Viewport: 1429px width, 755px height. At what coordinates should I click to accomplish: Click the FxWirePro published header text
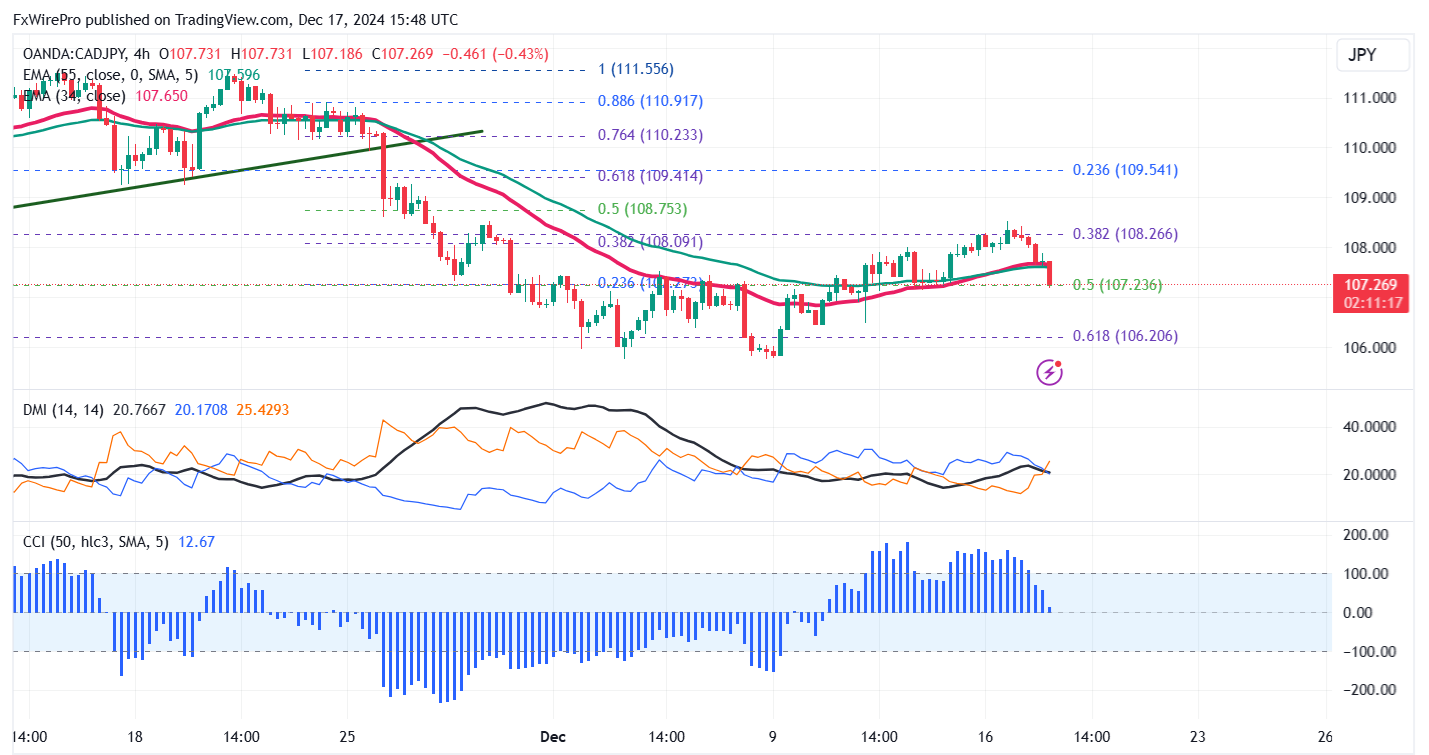tap(236, 19)
